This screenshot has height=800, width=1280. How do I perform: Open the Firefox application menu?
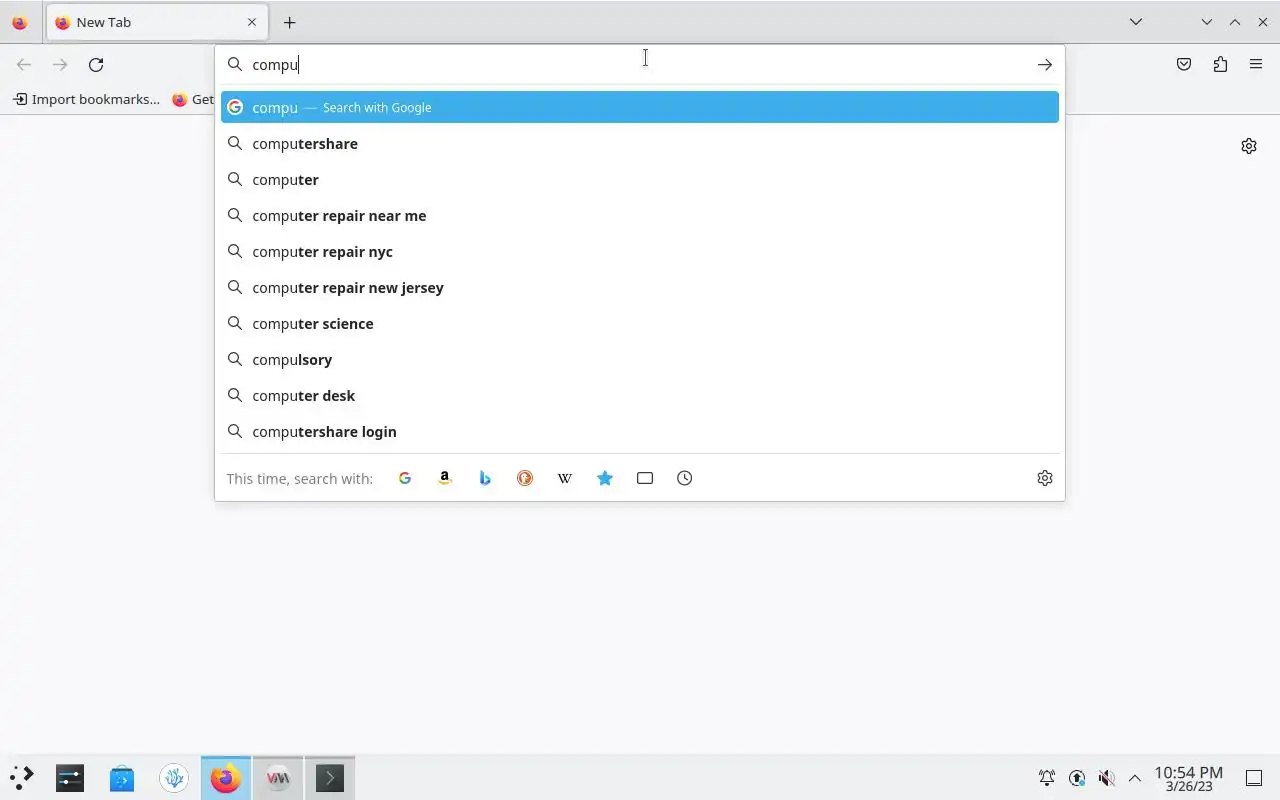(x=1256, y=65)
